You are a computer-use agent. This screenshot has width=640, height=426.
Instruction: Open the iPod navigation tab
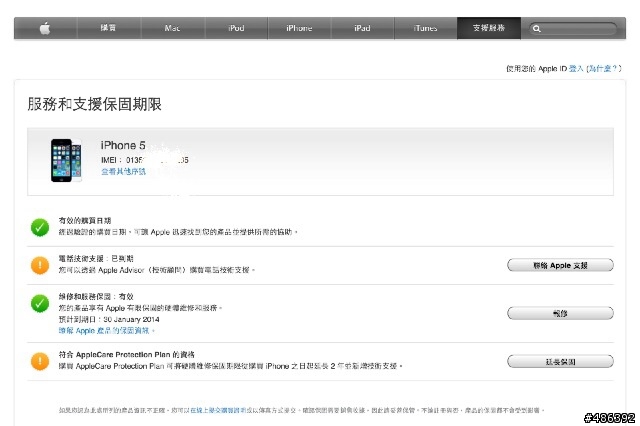tap(236, 28)
